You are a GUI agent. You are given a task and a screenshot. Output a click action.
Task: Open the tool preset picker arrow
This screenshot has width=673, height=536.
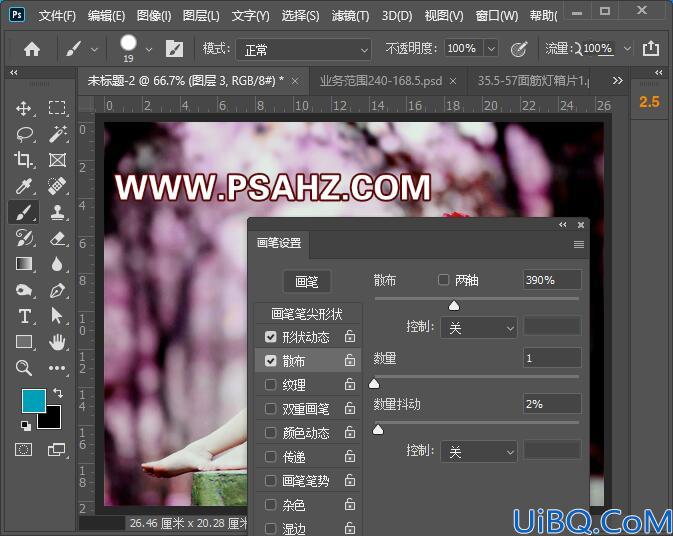pos(94,50)
